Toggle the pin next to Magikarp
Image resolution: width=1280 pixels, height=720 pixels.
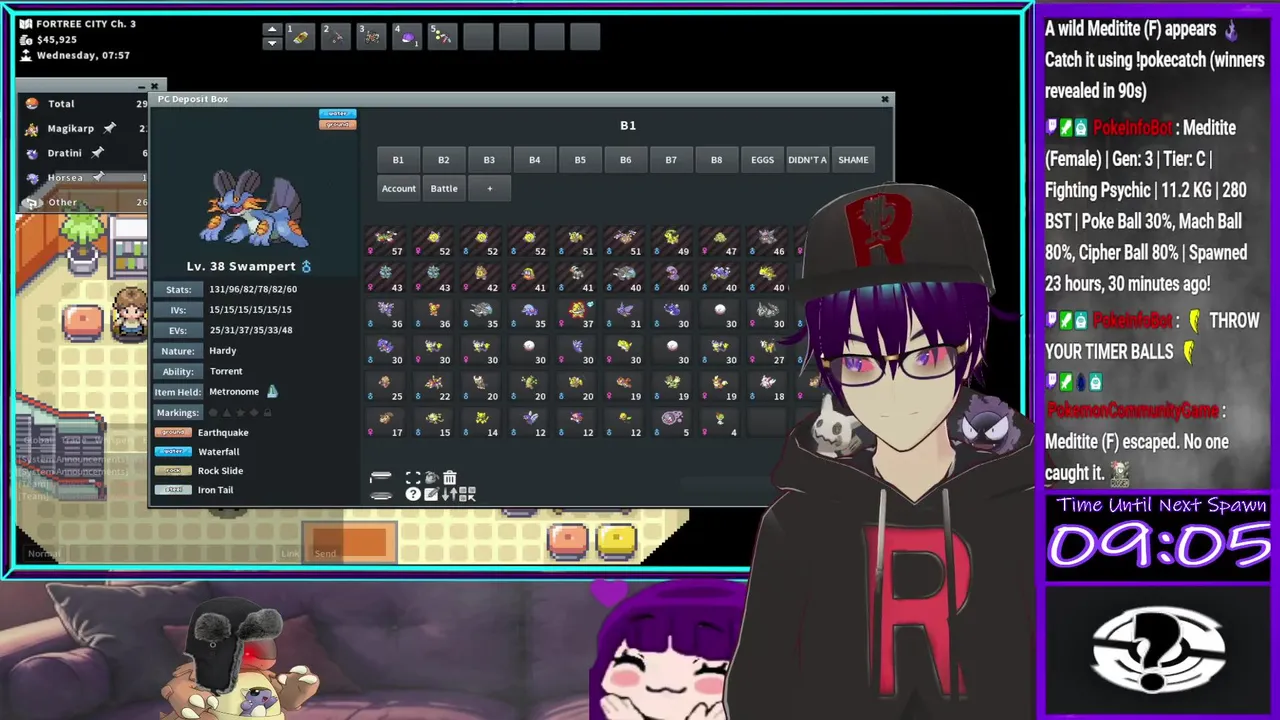tap(109, 128)
